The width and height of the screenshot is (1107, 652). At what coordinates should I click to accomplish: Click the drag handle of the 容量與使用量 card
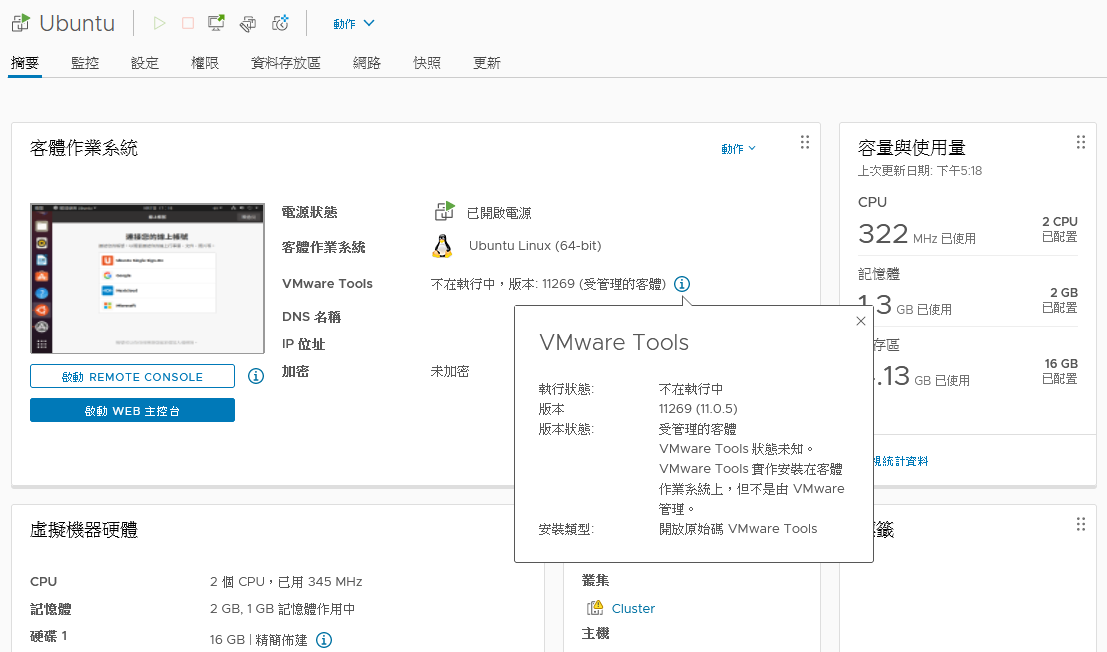(1081, 143)
